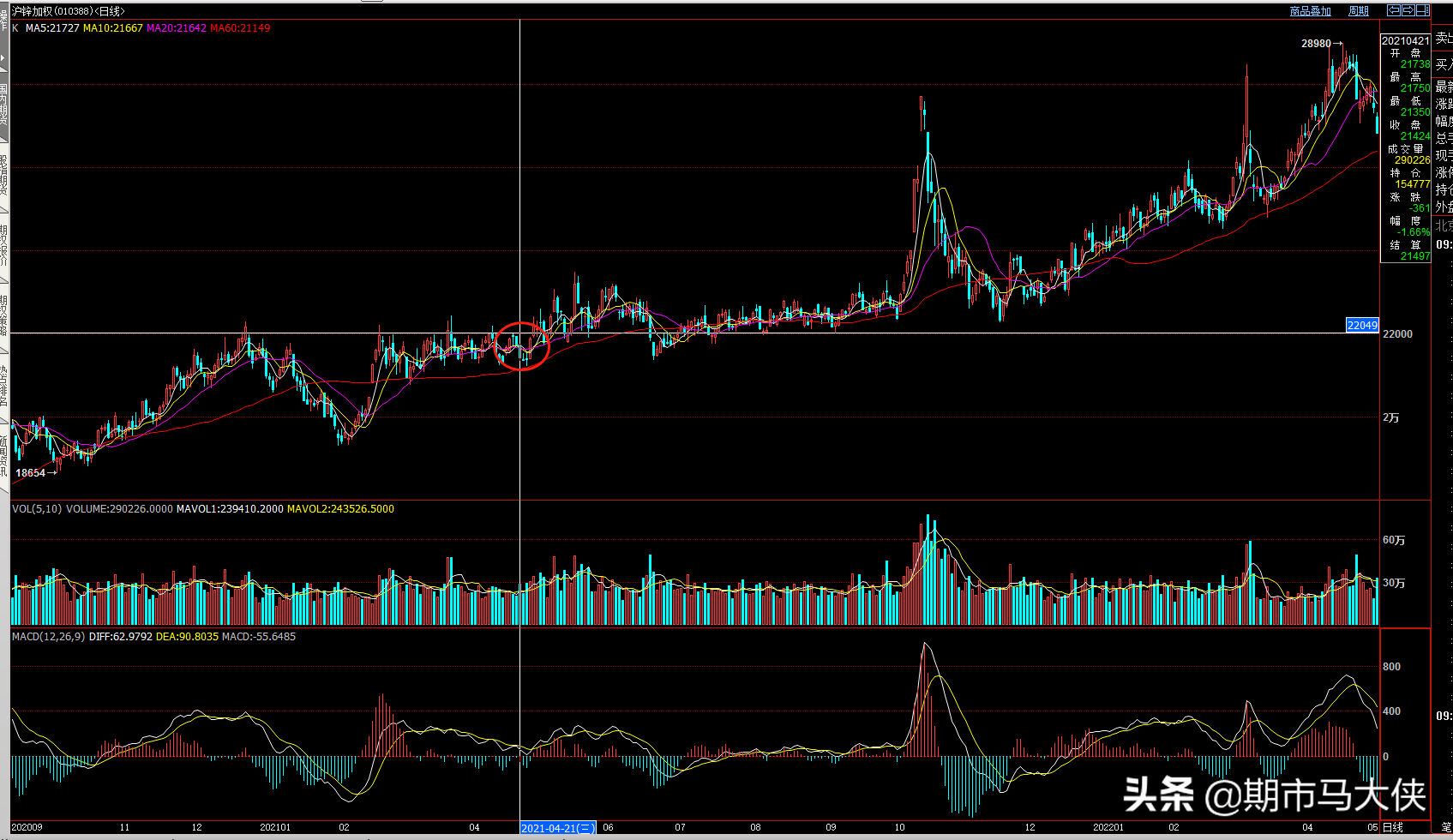Screen dimensions: 1453x840
Task: Expand the sidebar with the small arrow
Action: click(3, 57)
